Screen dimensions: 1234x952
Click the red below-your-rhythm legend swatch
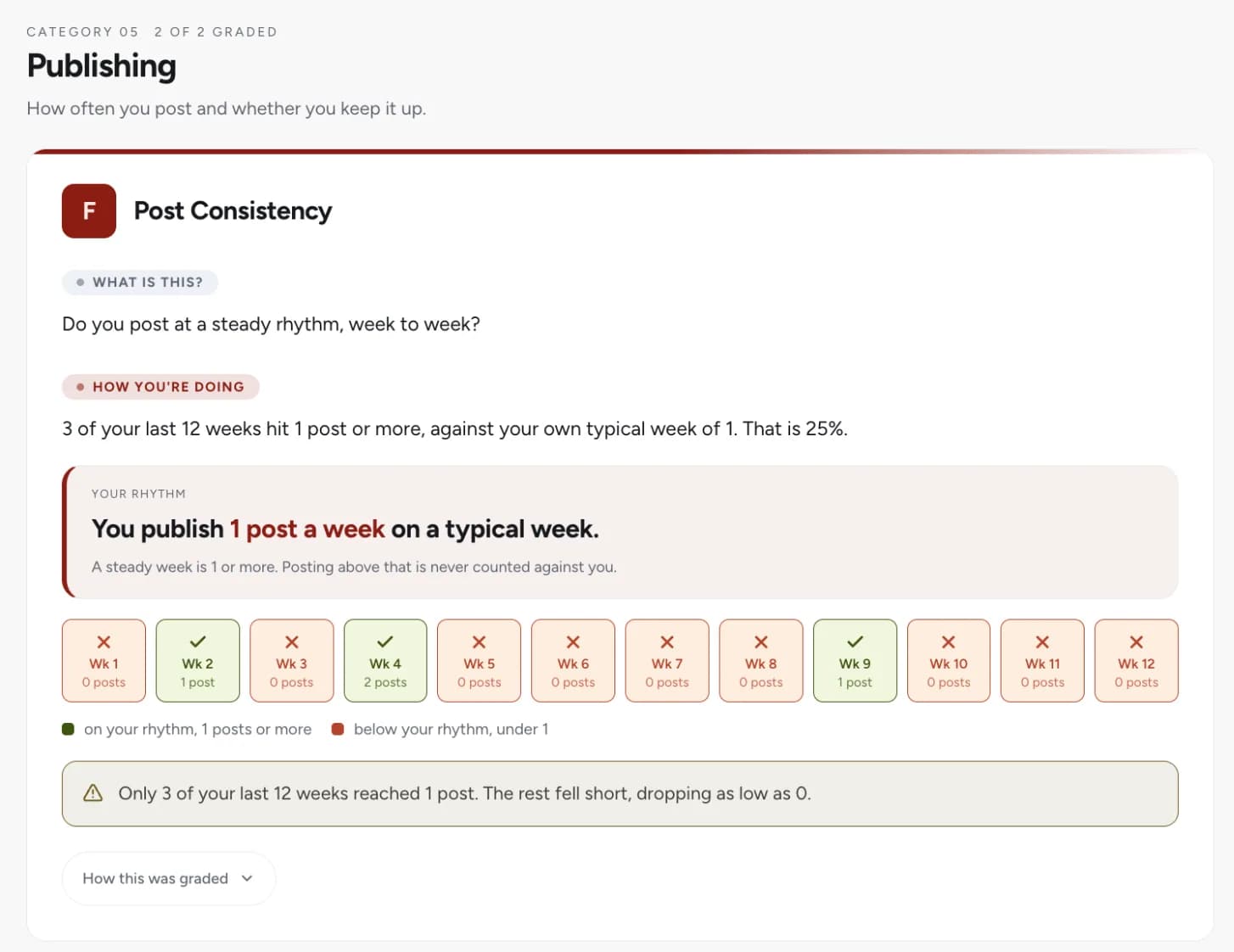click(338, 729)
